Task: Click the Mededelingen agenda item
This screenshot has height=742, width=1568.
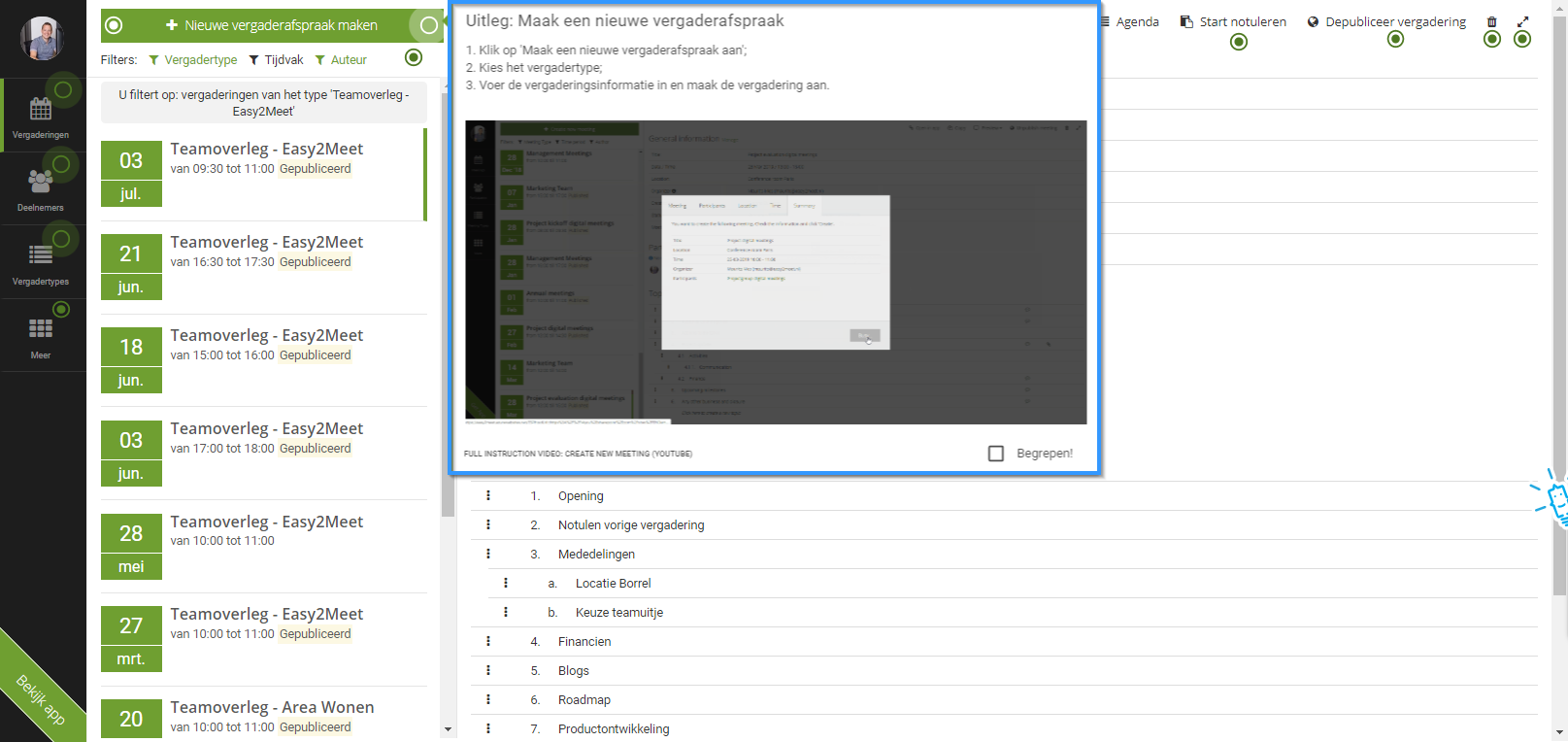Action: point(596,555)
